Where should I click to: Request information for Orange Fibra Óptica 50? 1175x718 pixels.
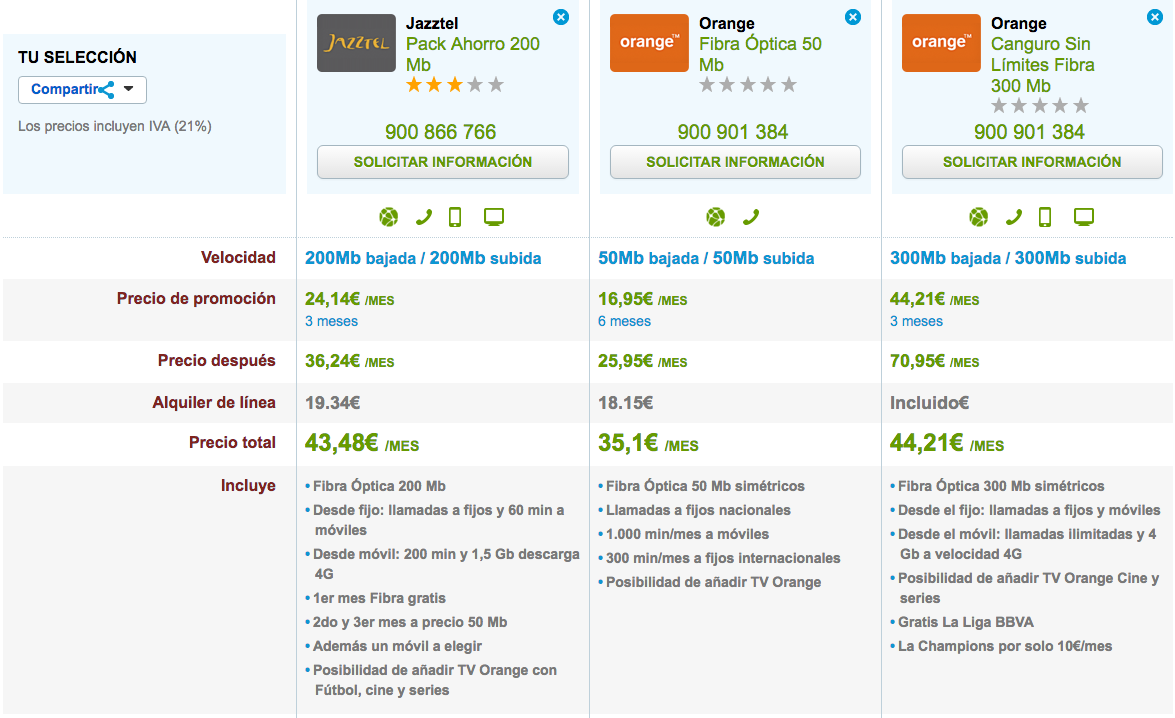click(735, 162)
